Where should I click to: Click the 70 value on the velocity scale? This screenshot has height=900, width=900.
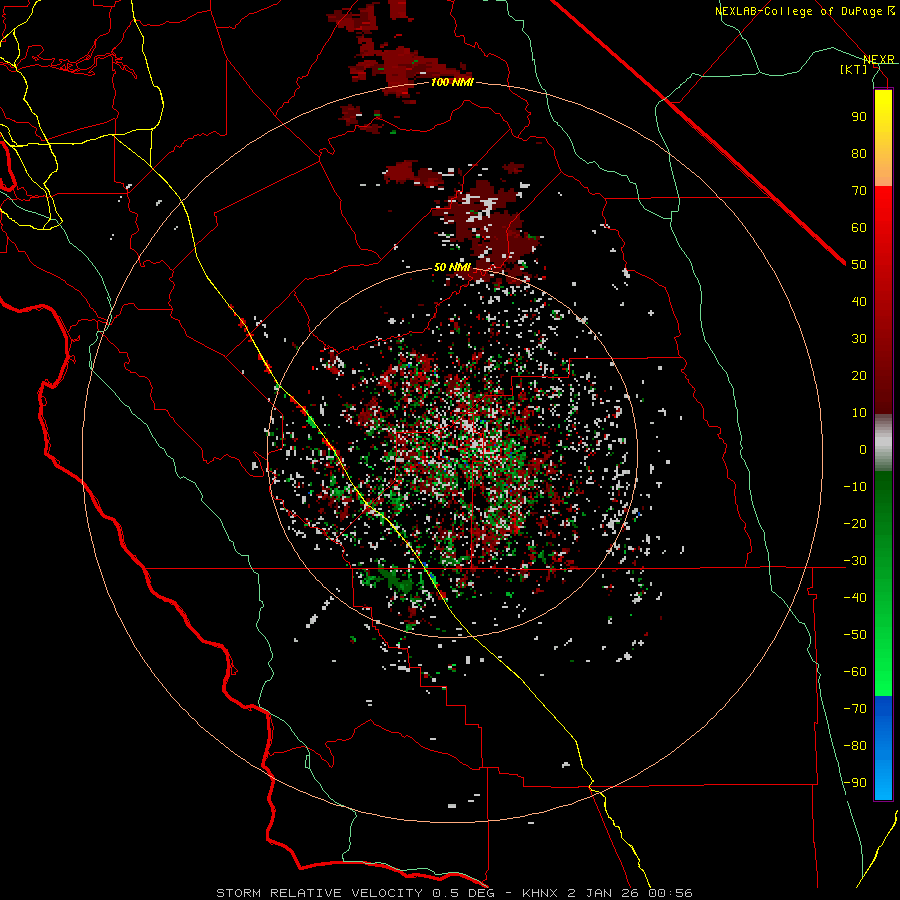(x=859, y=191)
